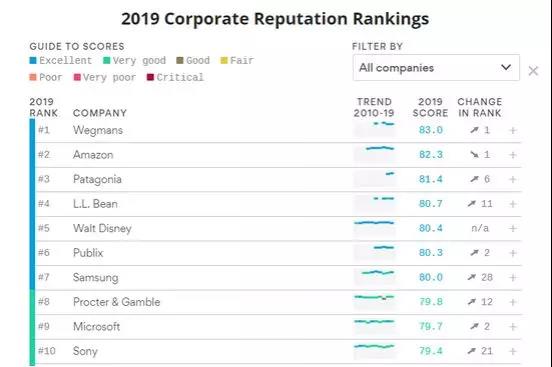
Task: Click the Change in Rank column header
Action: coord(479,107)
